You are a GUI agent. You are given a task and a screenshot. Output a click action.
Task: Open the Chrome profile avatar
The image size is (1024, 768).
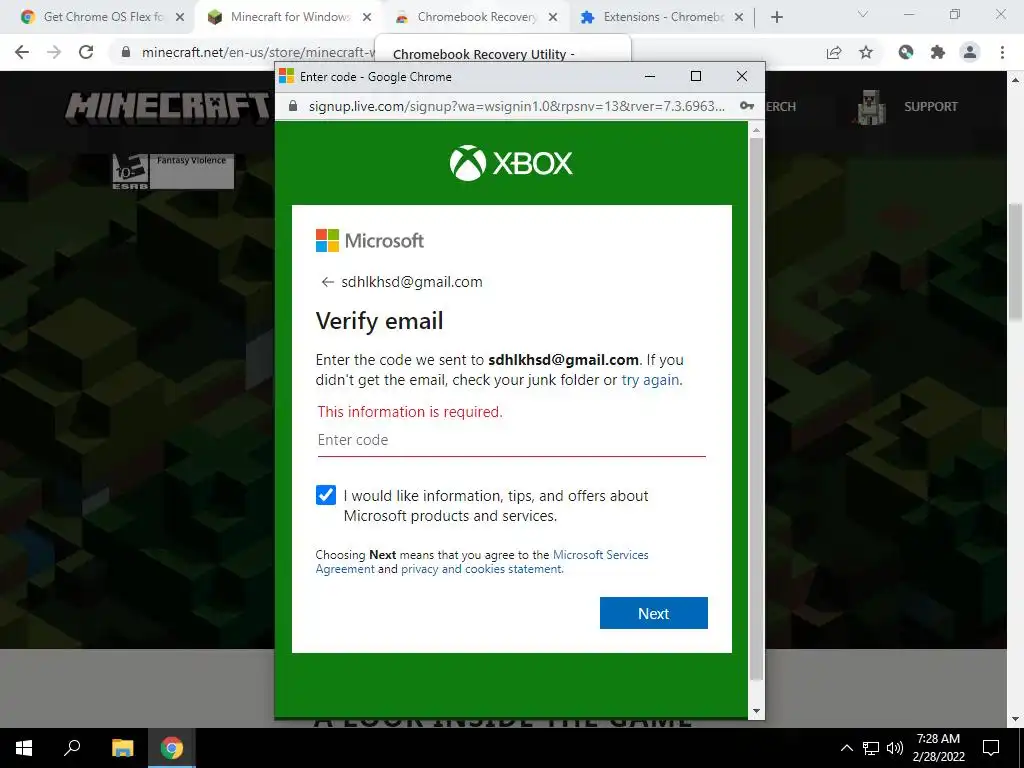coord(970,52)
